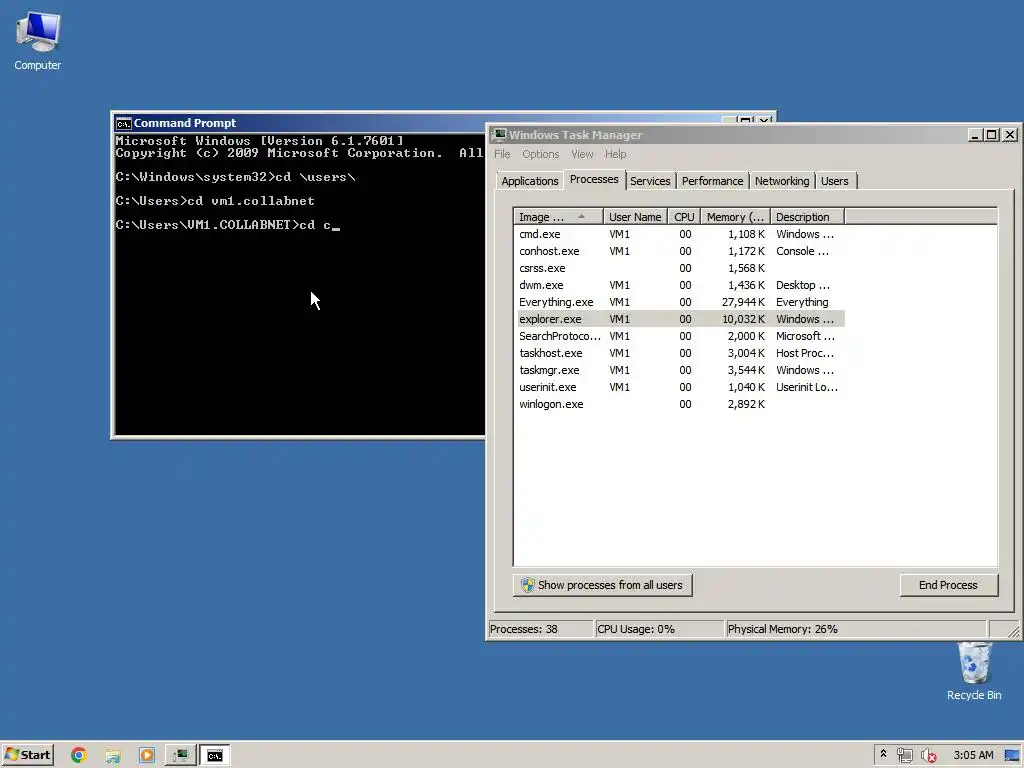Click the Show desktop icon beside clock
Viewport: 1024px width, 768px height.
point(1012,755)
